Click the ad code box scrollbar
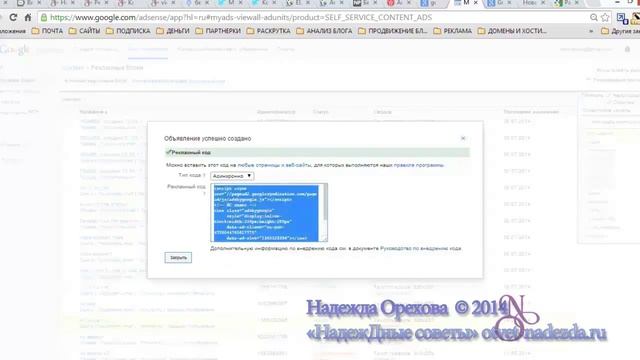640x360 pixels. coord(325,202)
